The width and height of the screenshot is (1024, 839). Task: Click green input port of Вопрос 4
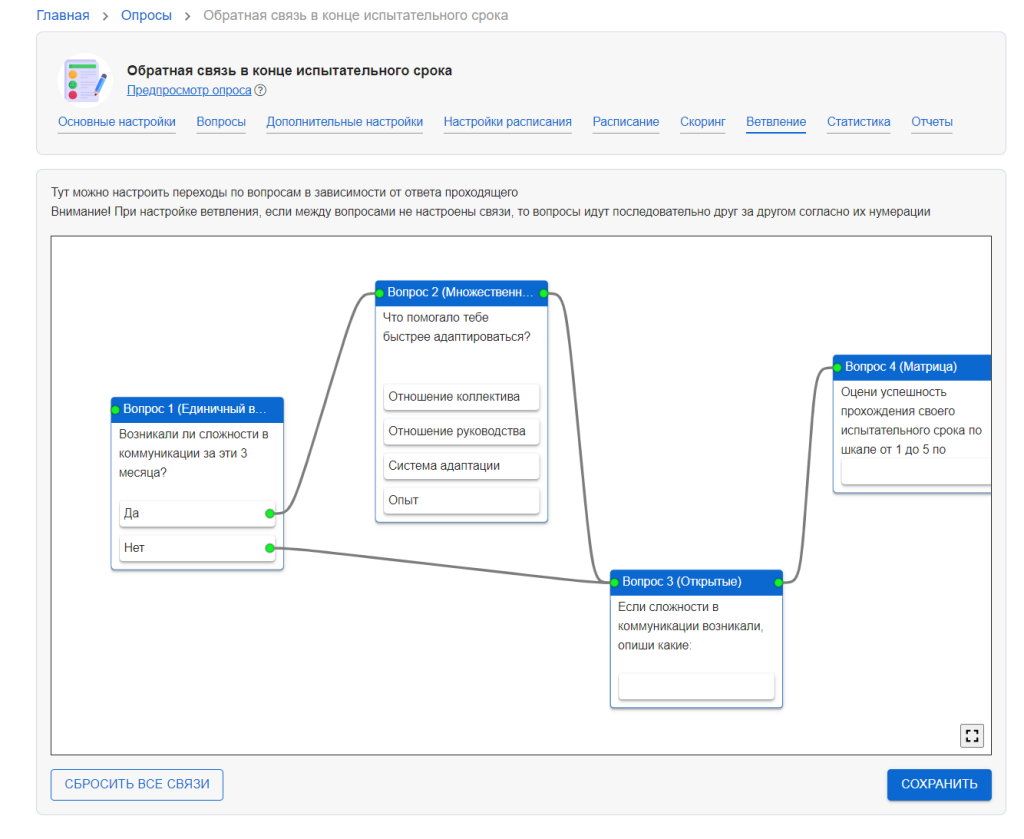837,367
